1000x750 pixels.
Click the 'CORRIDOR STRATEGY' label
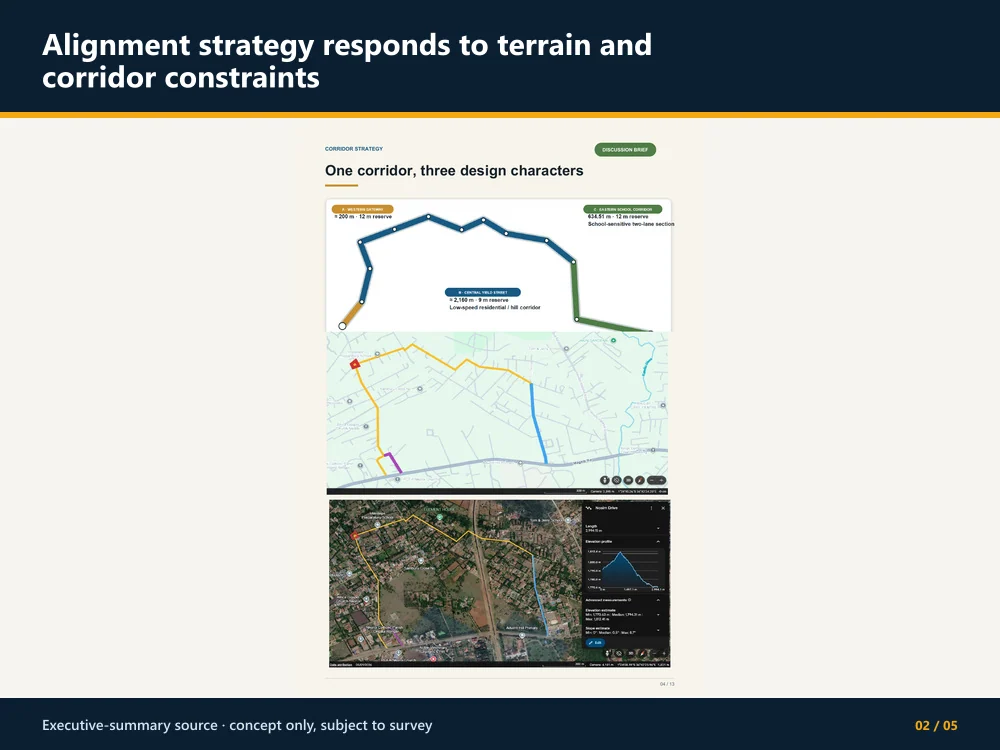[x=354, y=149]
